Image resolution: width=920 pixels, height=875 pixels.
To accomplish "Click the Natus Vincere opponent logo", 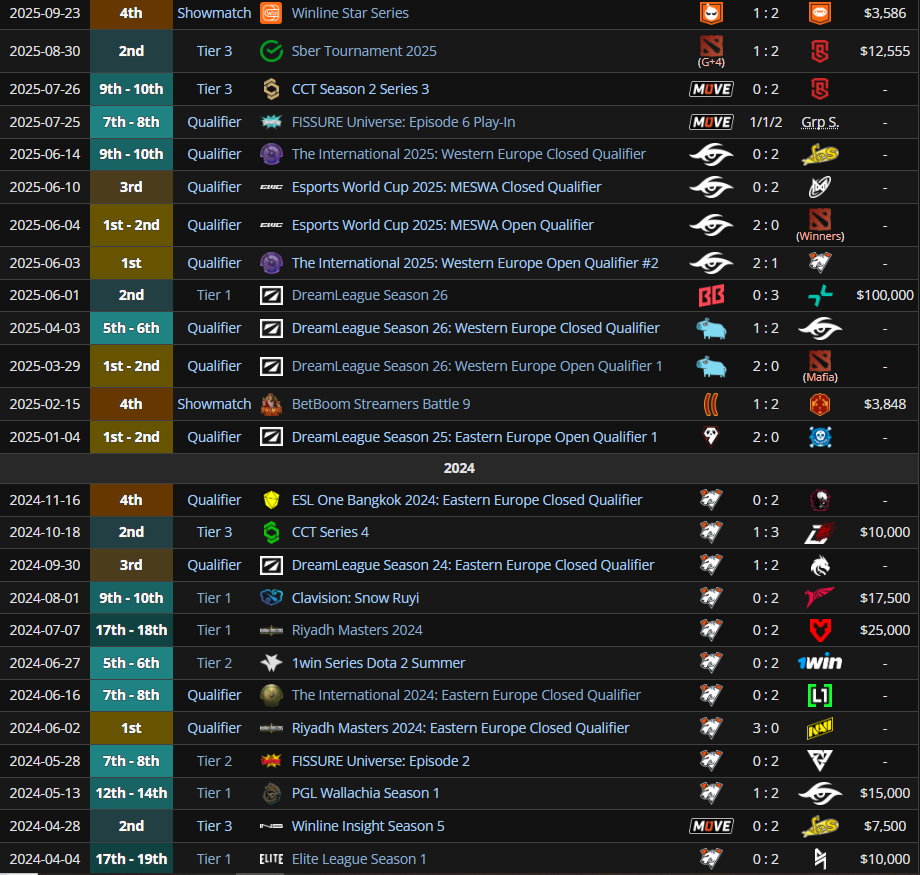I will 819,728.
